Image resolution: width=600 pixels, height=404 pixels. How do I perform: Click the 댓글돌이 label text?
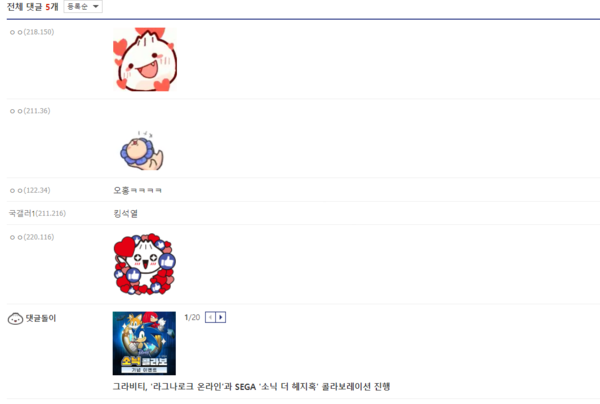[x=41, y=318]
